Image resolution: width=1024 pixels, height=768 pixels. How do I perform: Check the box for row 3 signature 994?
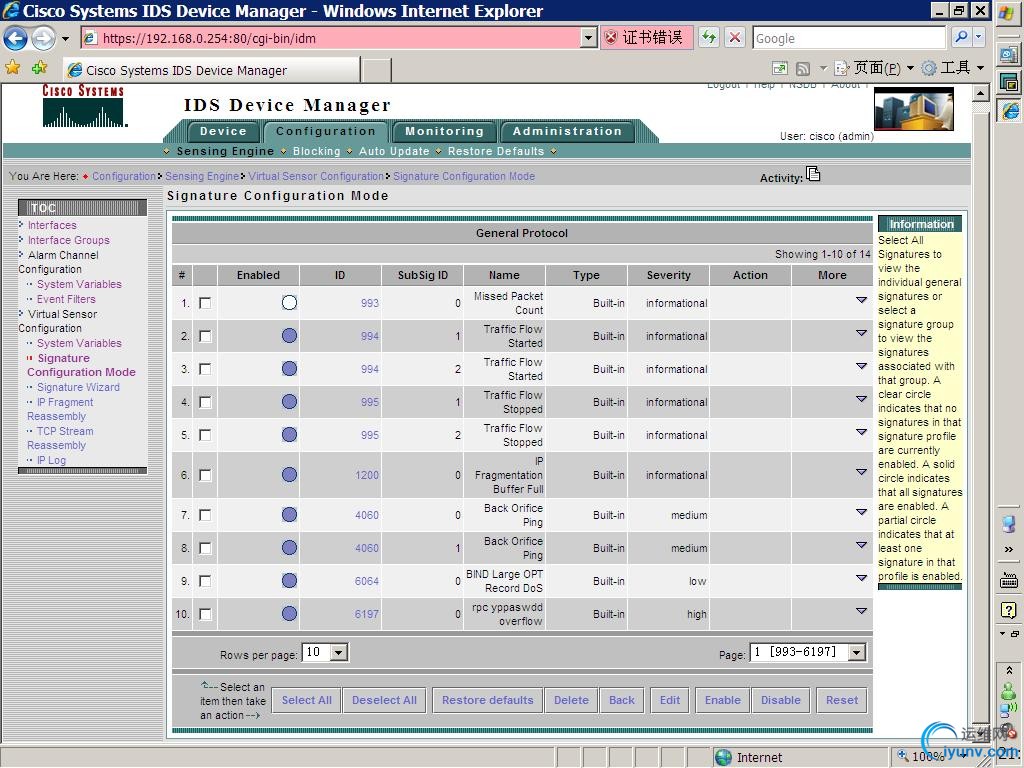click(205, 369)
